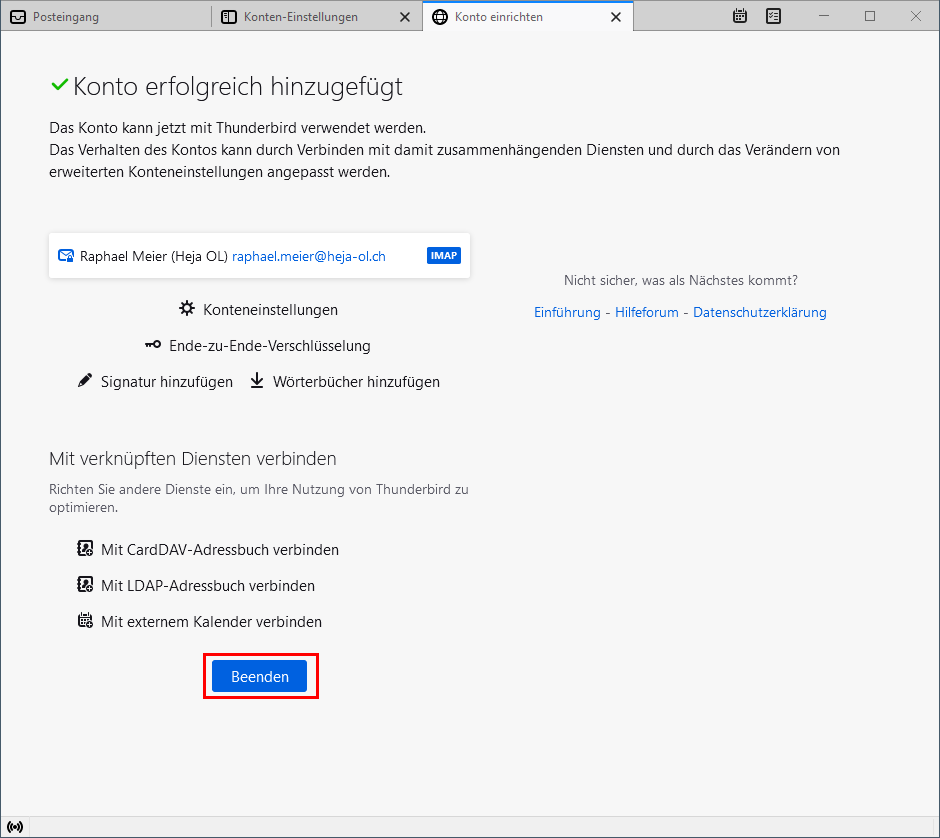The width and height of the screenshot is (940, 838).
Task: Close the Konto einrichten tab
Action: pos(616,17)
